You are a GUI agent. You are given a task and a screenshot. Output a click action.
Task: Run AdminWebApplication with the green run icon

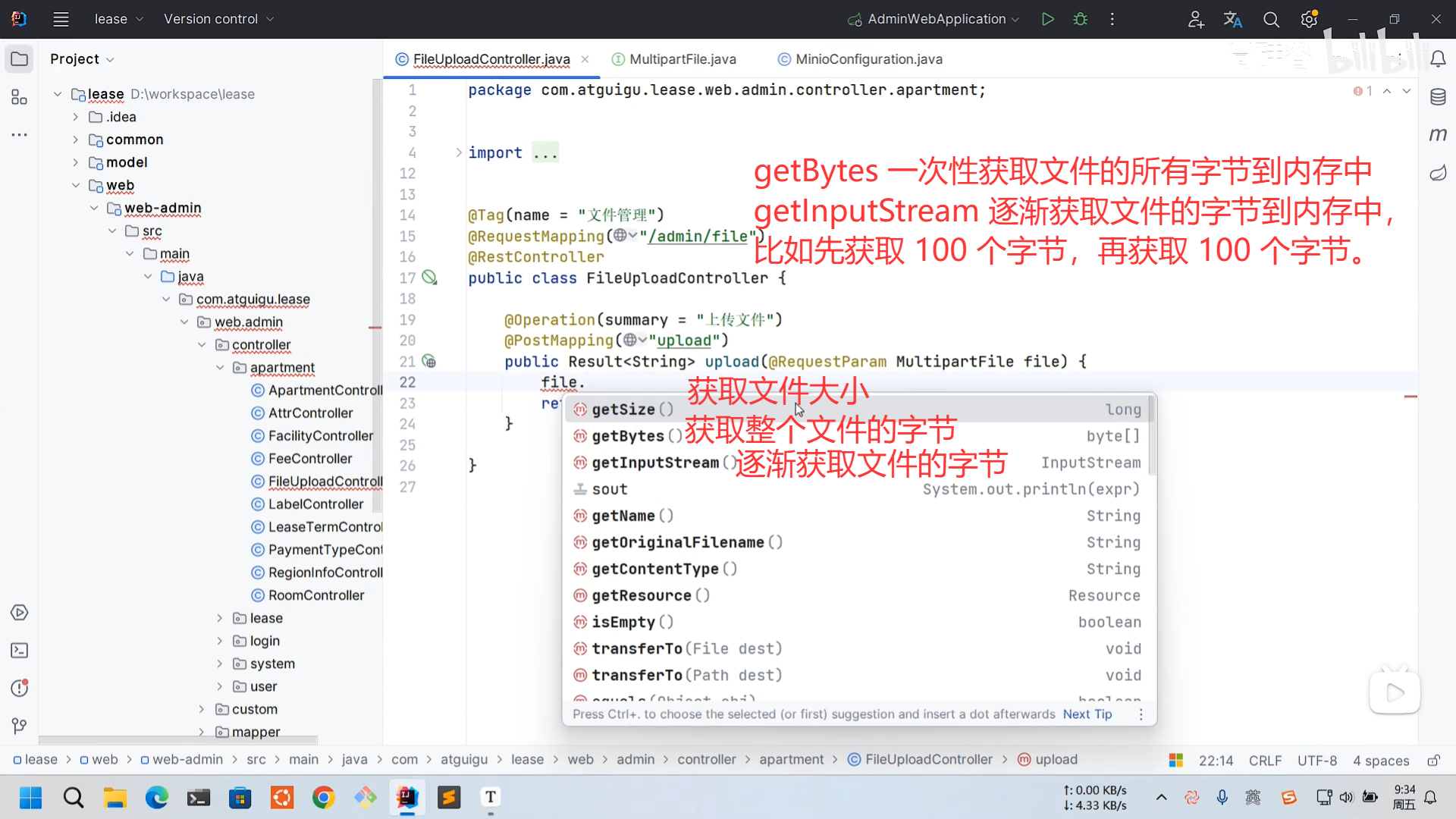point(1049,19)
